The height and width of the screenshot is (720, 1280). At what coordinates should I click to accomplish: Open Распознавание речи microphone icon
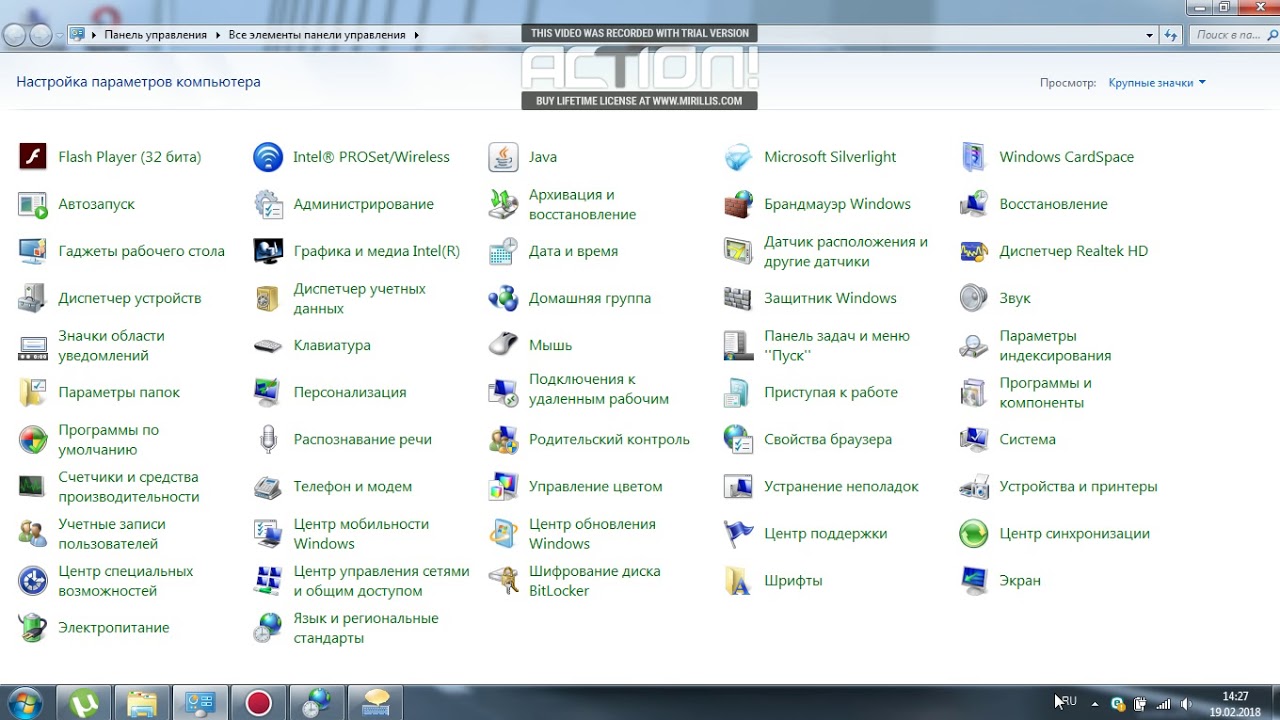[268, 439]
